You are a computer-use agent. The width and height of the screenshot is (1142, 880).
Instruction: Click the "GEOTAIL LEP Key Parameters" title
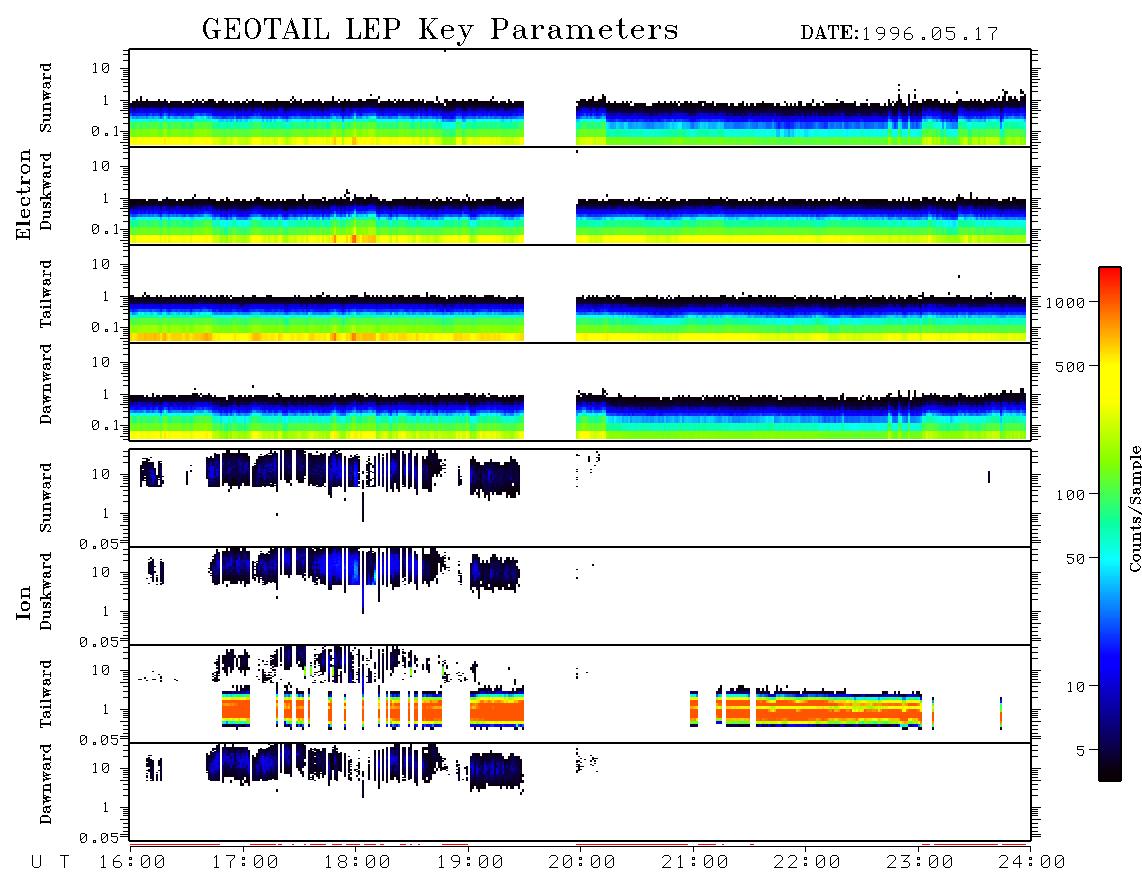click(440, 30)
